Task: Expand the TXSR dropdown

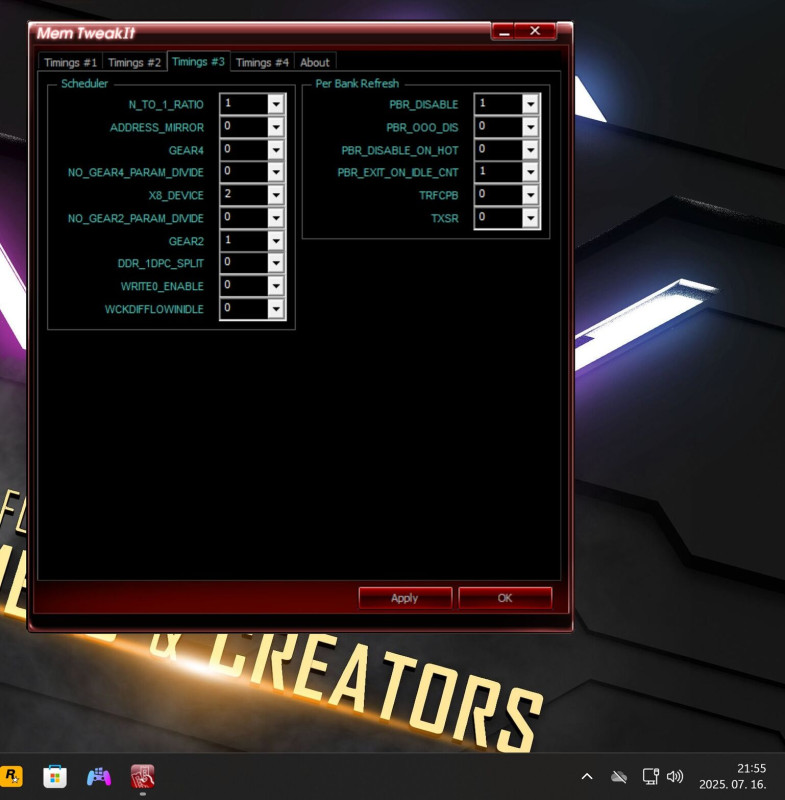Action: click(x=530, y=218)
